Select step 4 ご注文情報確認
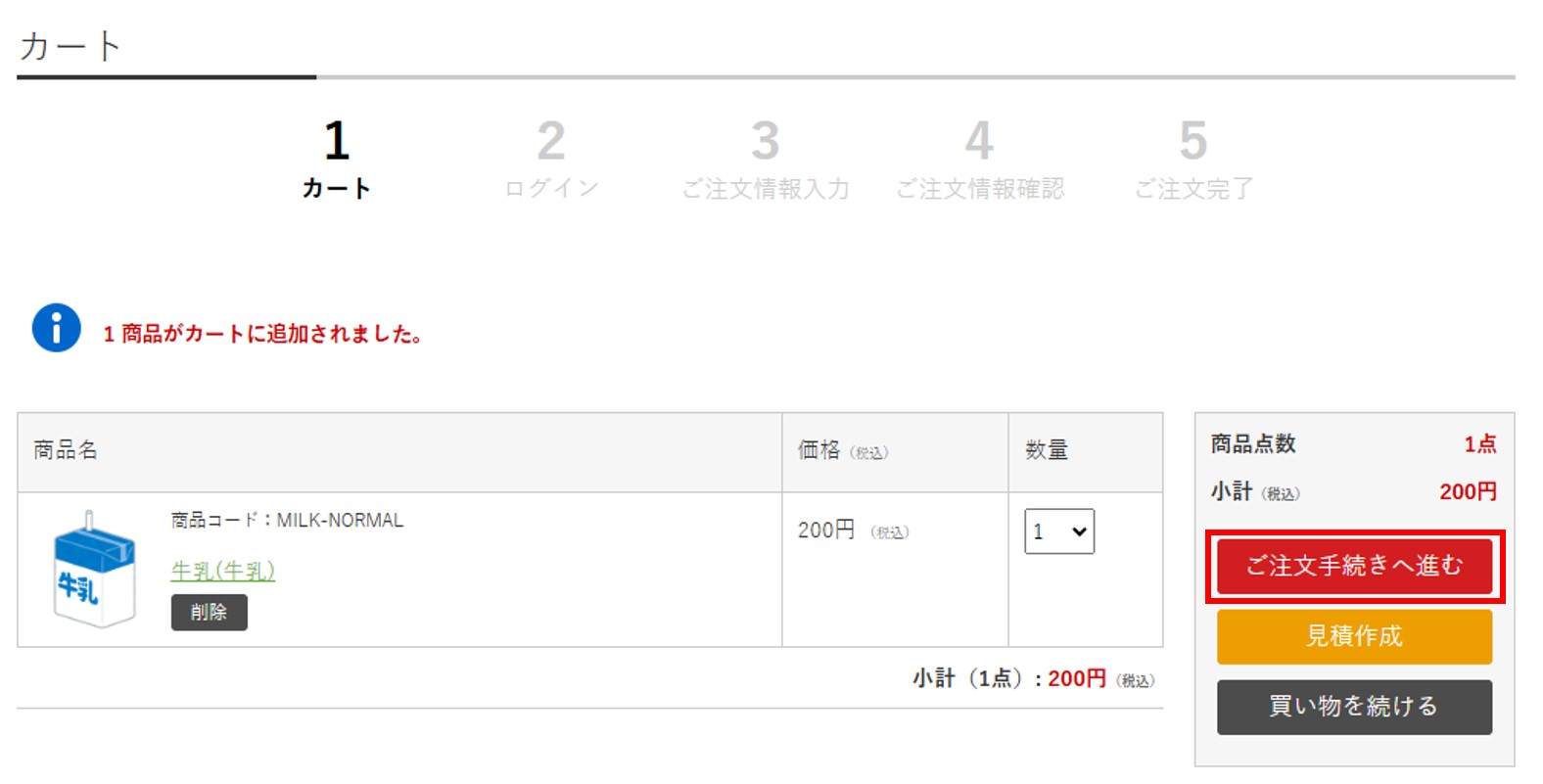Viewport: 1543px width, 784px height. point(980,160)
